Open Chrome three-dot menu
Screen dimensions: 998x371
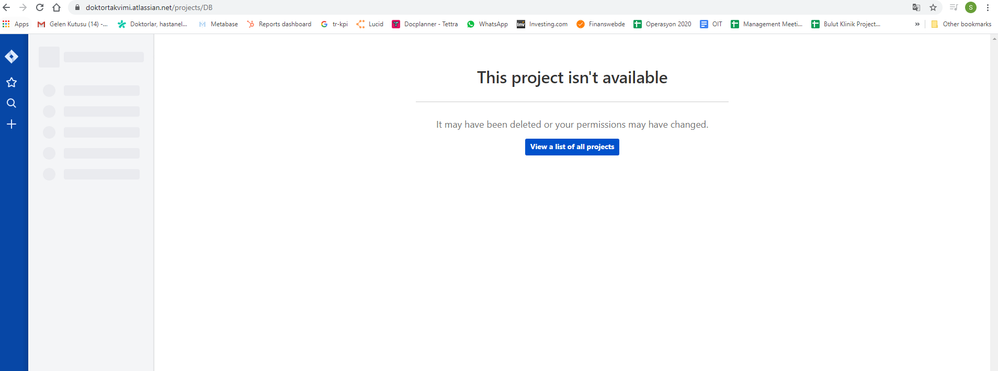988,8
